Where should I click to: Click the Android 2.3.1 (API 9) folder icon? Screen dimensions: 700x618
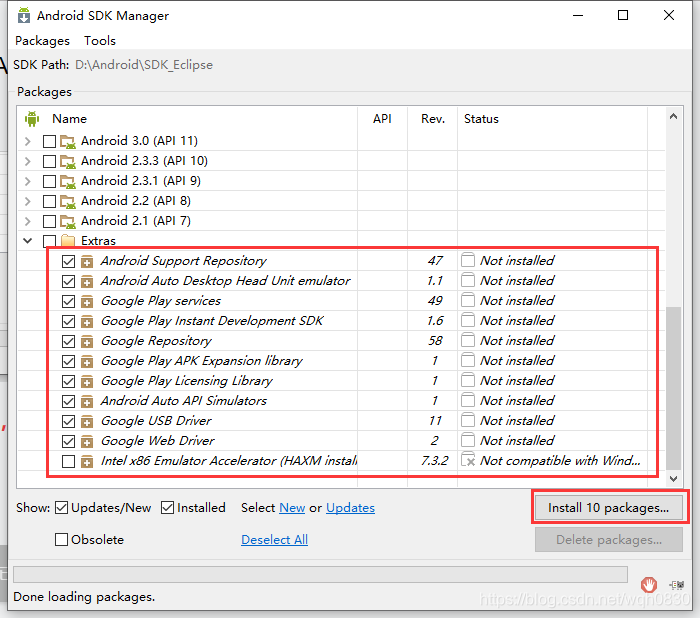[x=67, y=181]
